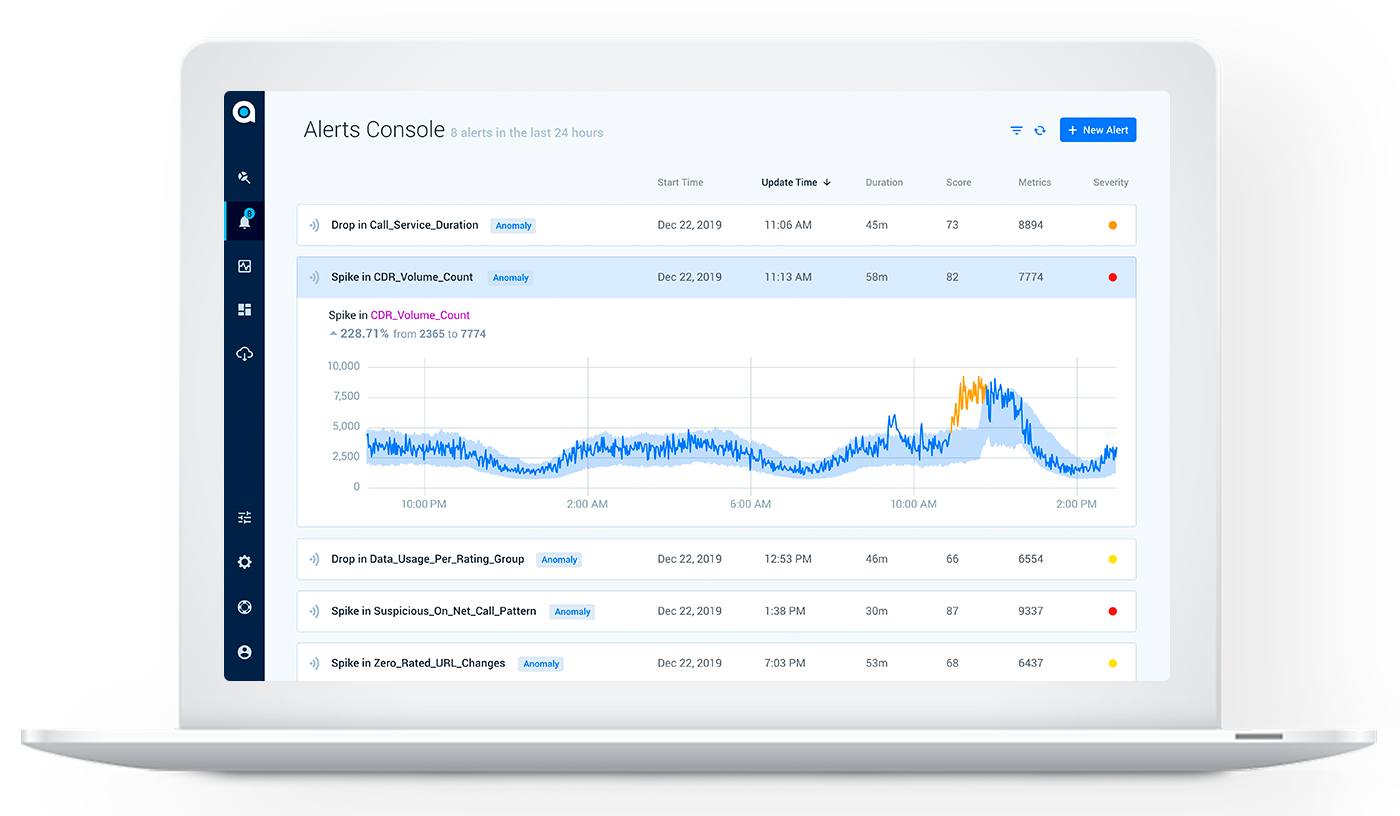Open the help lifebuoy icon in the sidebar
The image size is (1400, 816).
coord(244,607)
